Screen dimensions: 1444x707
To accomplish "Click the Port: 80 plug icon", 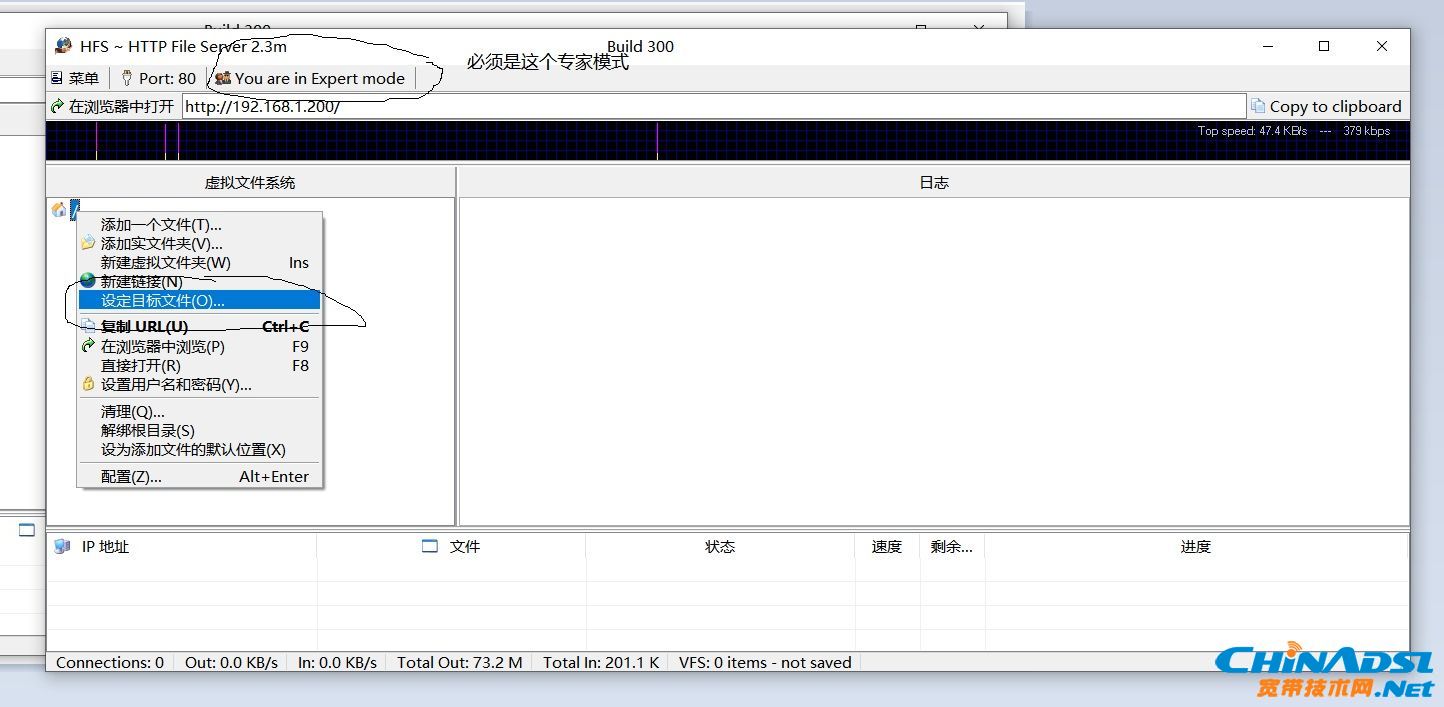I will click(127, 78).
